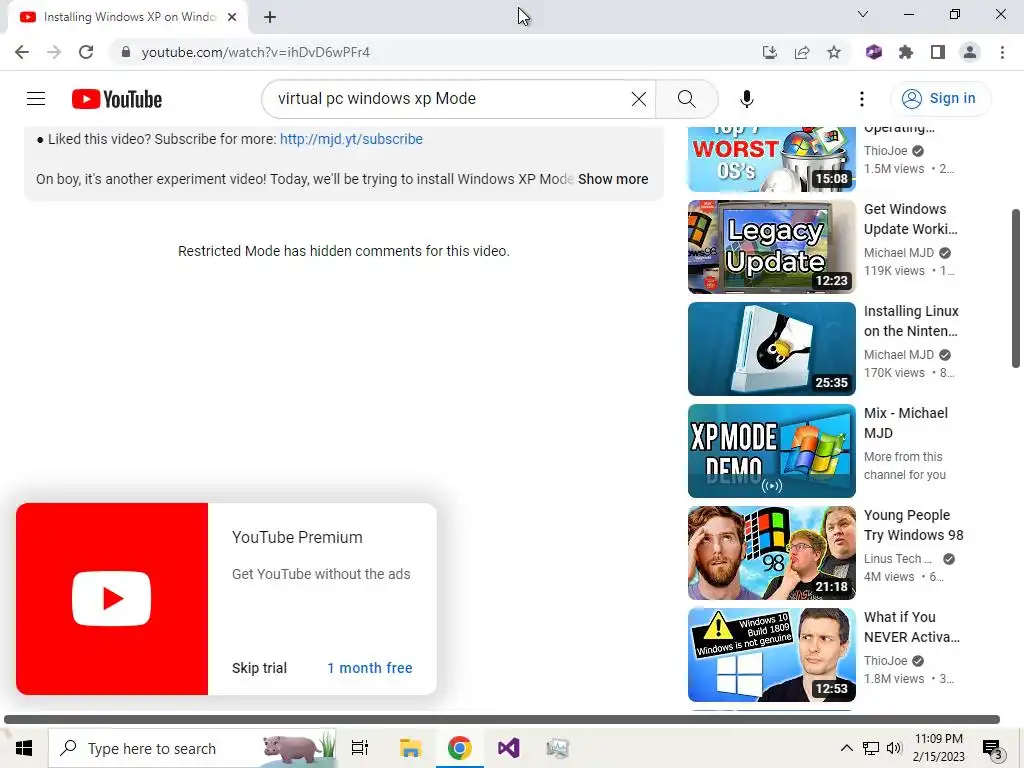
Task: Open Linux on Nintendo Wii thumbnail
Action: point(771,349)
